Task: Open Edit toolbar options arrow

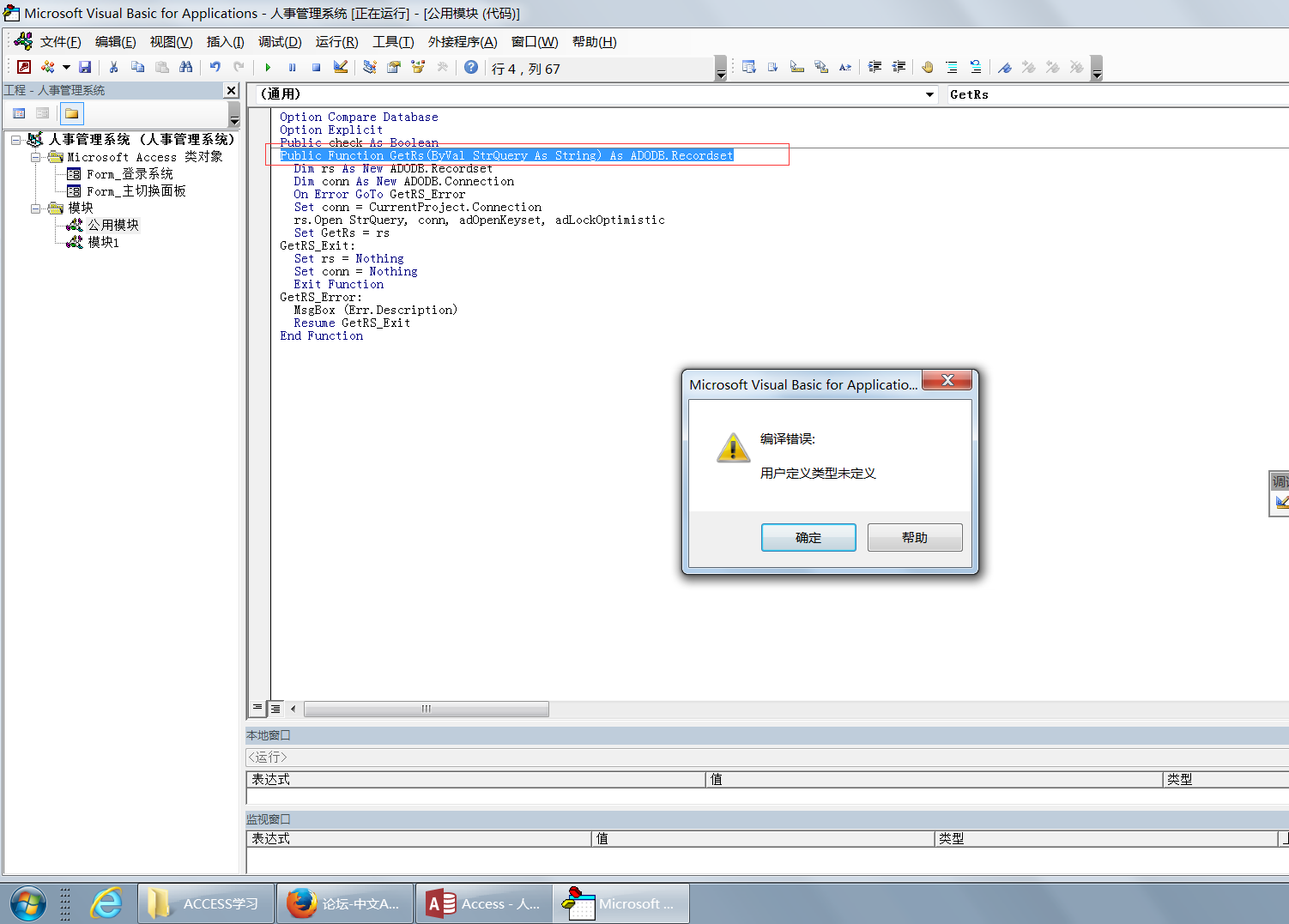Action: coord(1097,69)
